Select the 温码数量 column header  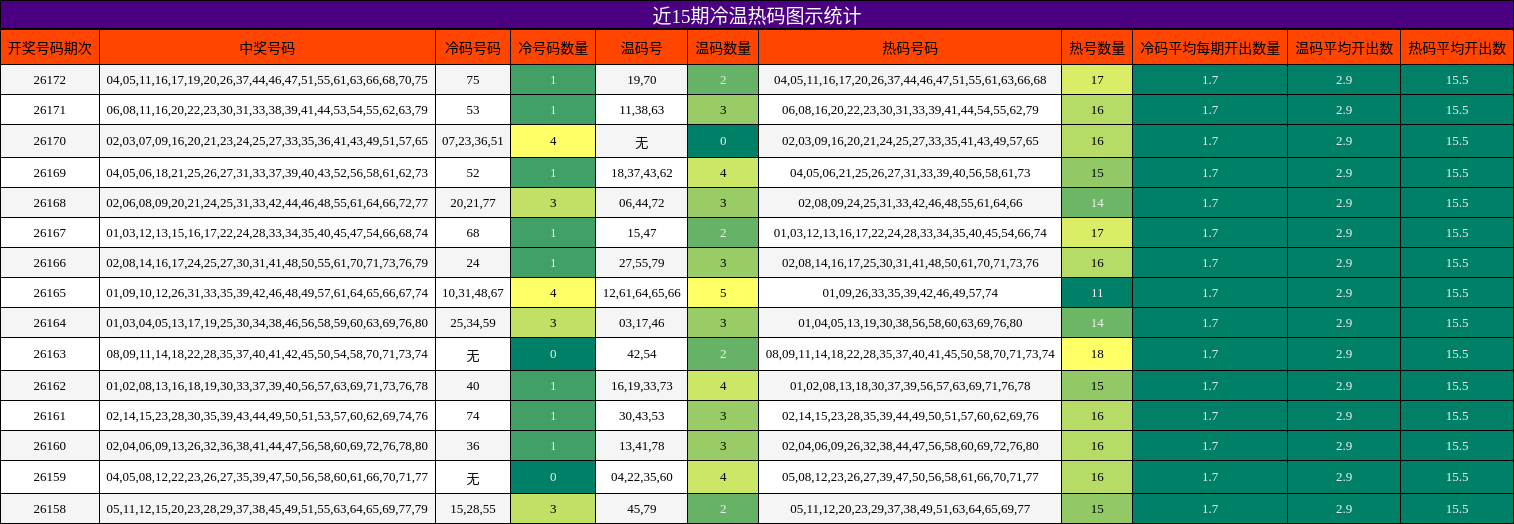tap(723, 47)
